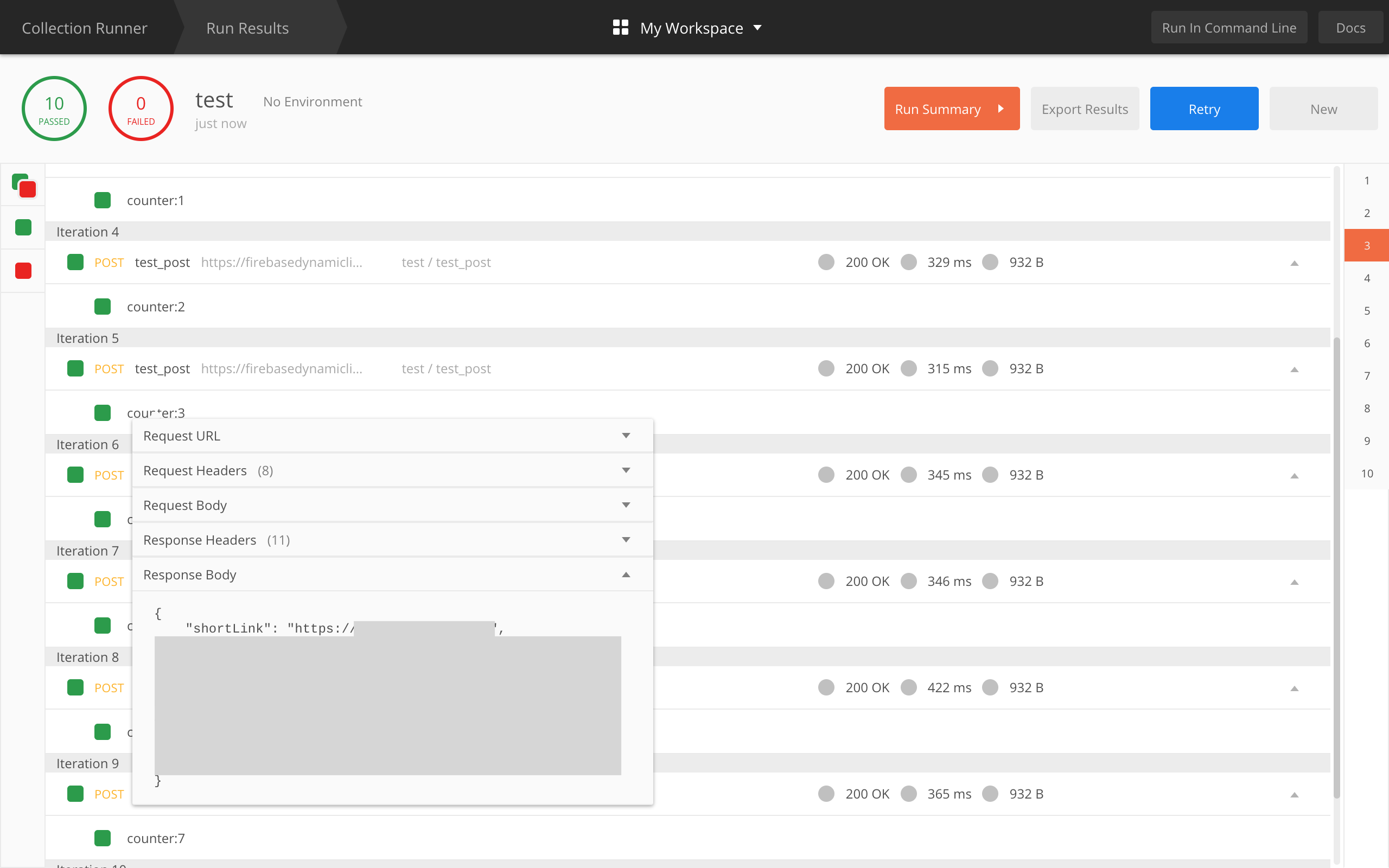
Task: Filter by failed tests red square
Action: (23, 271)
